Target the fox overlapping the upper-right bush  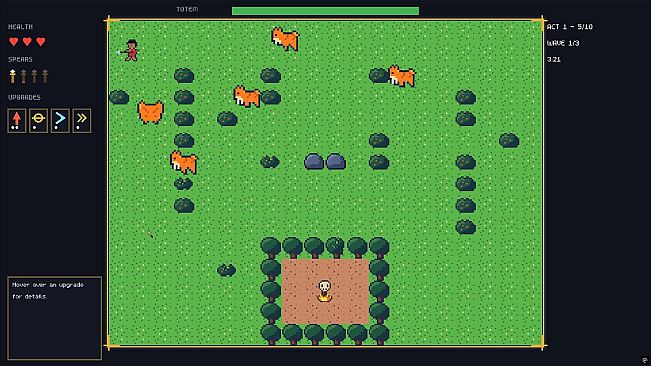click(401, 76)
